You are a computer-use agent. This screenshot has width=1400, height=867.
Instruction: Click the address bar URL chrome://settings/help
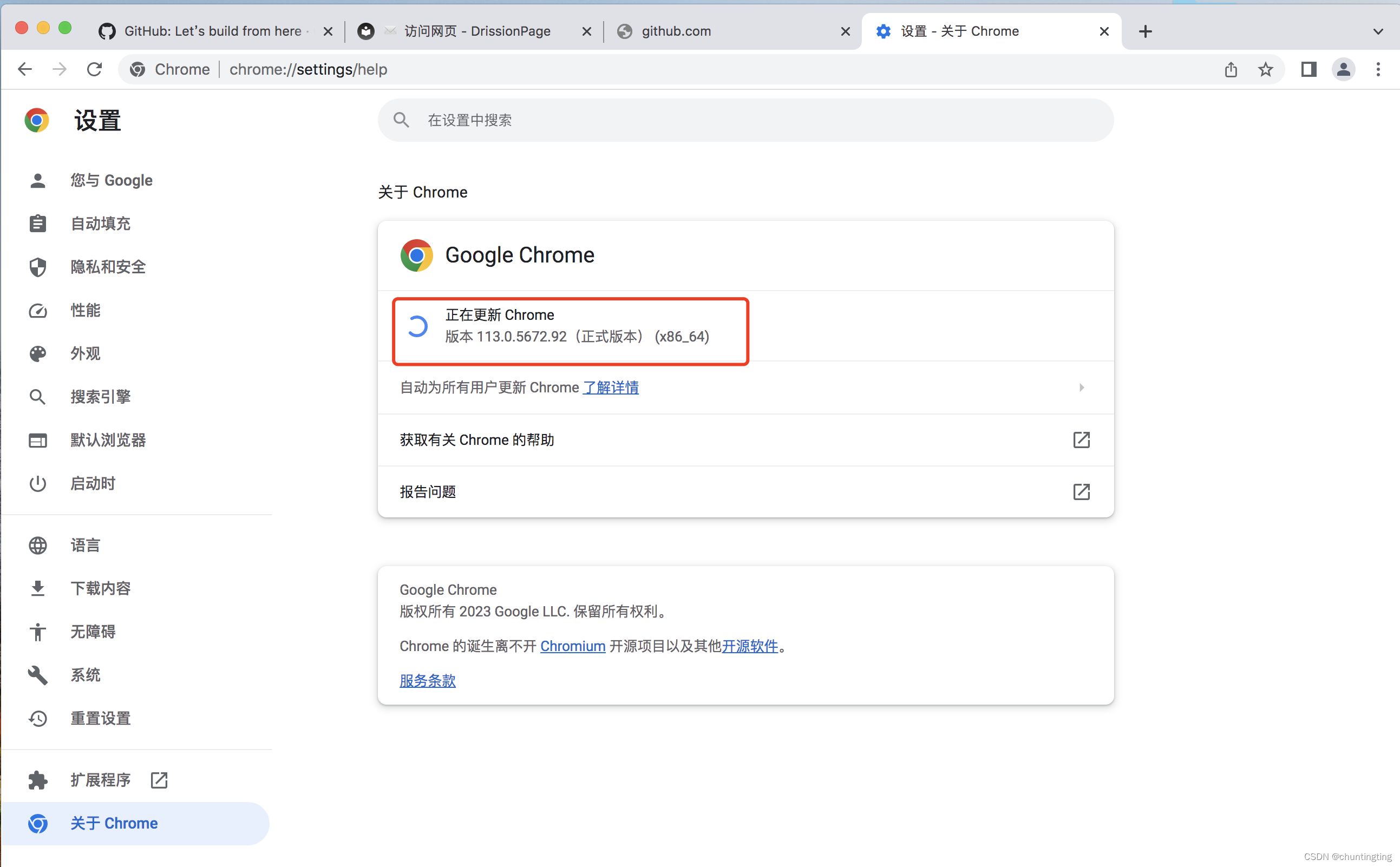[308, 69]
